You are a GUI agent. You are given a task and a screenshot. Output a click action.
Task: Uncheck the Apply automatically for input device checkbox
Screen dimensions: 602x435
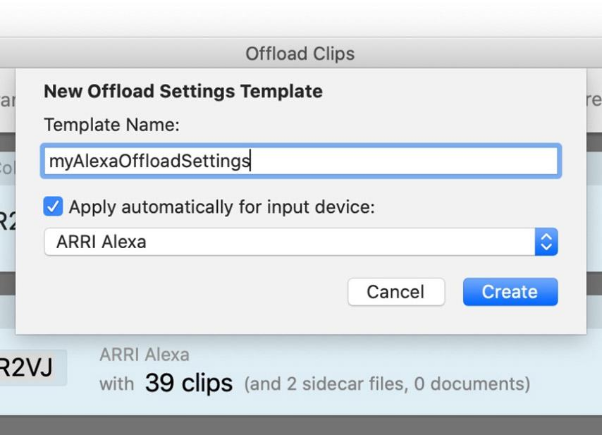click(53, 207)
